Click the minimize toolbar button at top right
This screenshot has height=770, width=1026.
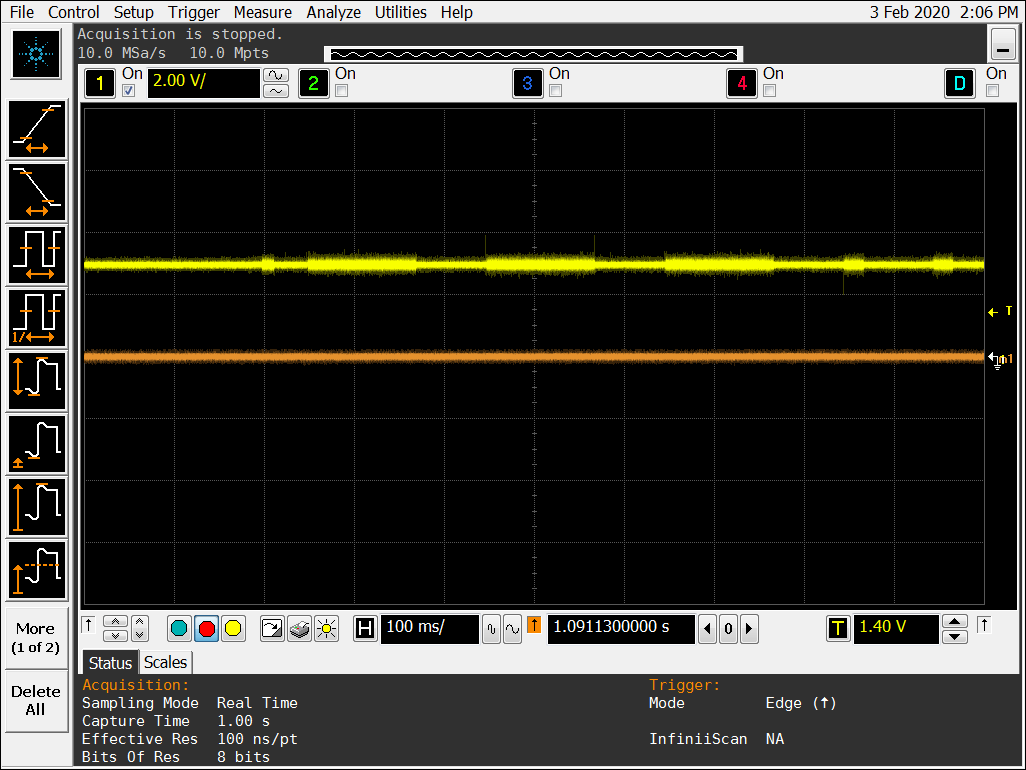pos(1003,45)
